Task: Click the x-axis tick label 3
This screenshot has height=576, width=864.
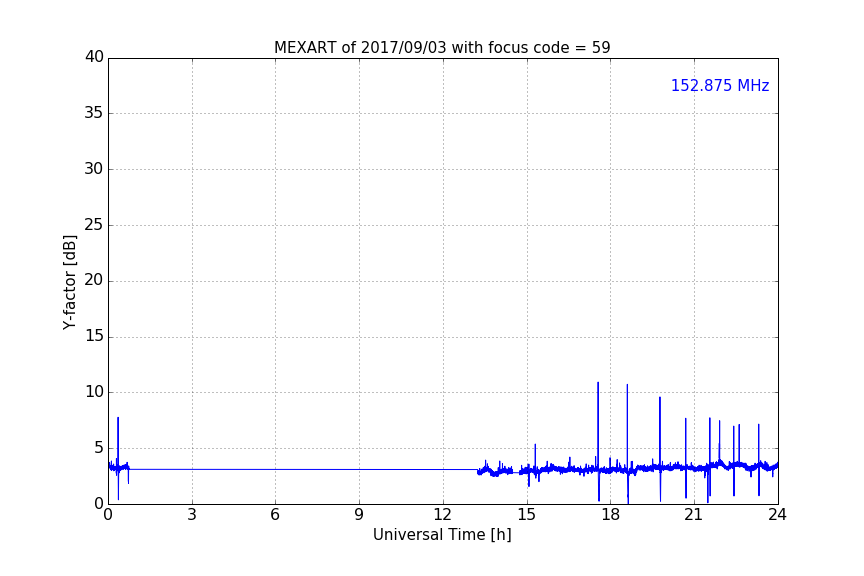Action: 192,515
